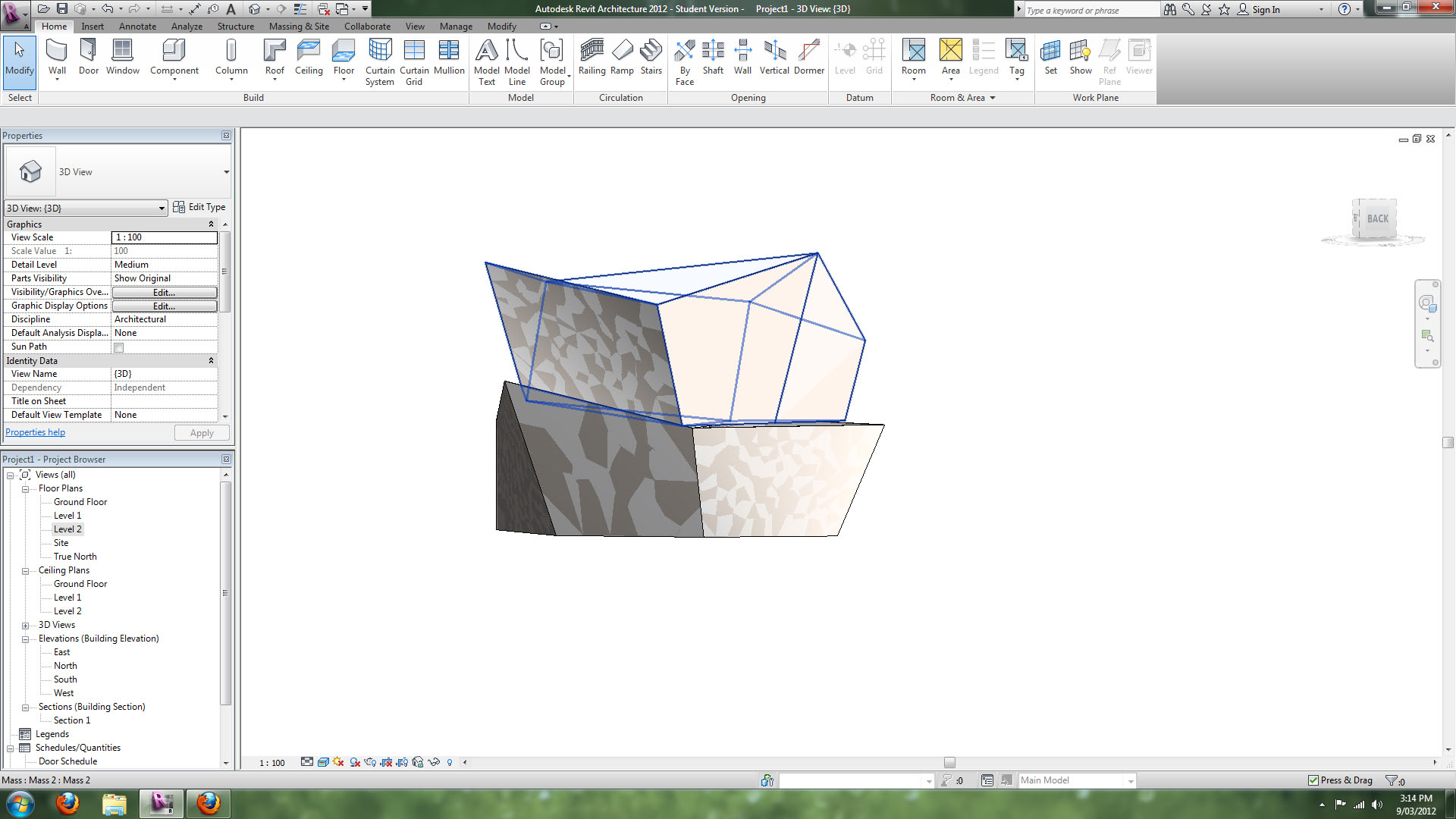
Task: Expand the 3D Views tree node
Action: tap(25, 626)
